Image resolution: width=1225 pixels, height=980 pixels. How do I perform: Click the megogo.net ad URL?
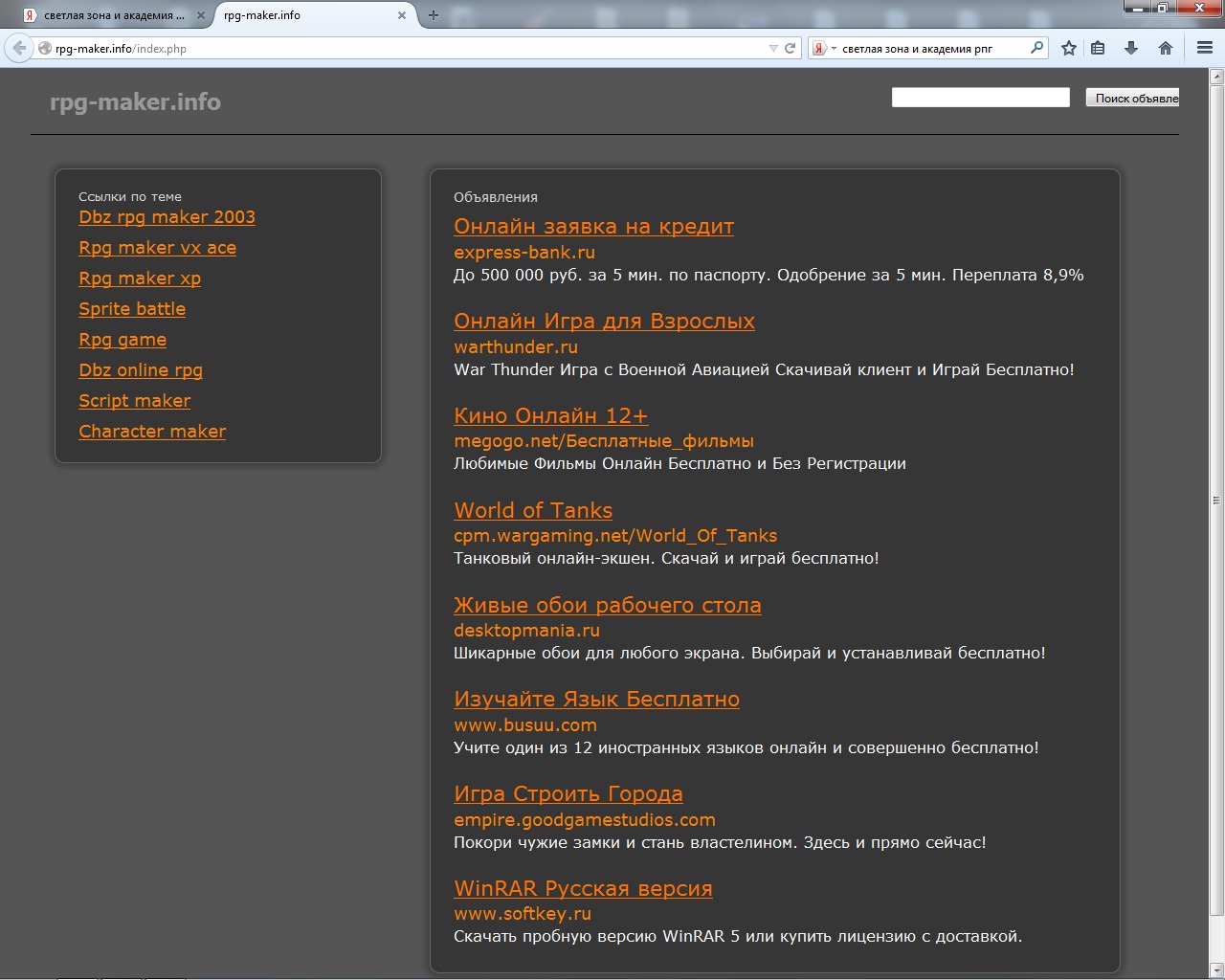(604, 441)
